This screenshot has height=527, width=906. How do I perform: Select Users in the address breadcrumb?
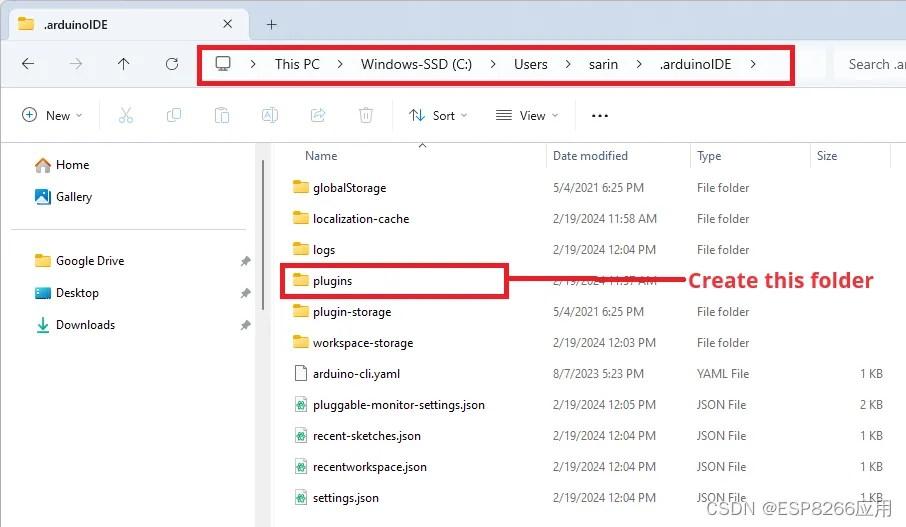click(530, 64)
